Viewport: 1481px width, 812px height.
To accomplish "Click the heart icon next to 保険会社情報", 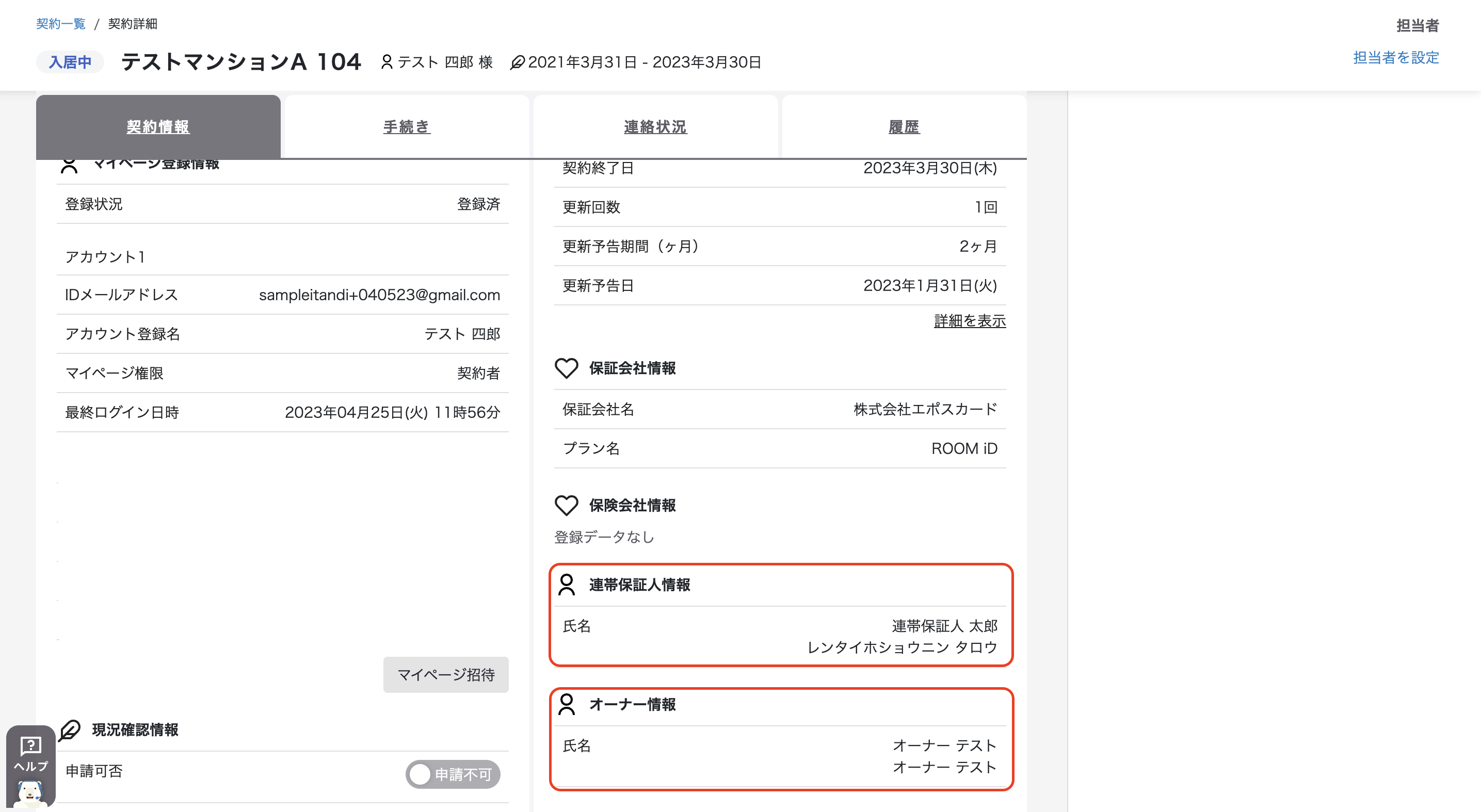I will [x=566, y=506].
